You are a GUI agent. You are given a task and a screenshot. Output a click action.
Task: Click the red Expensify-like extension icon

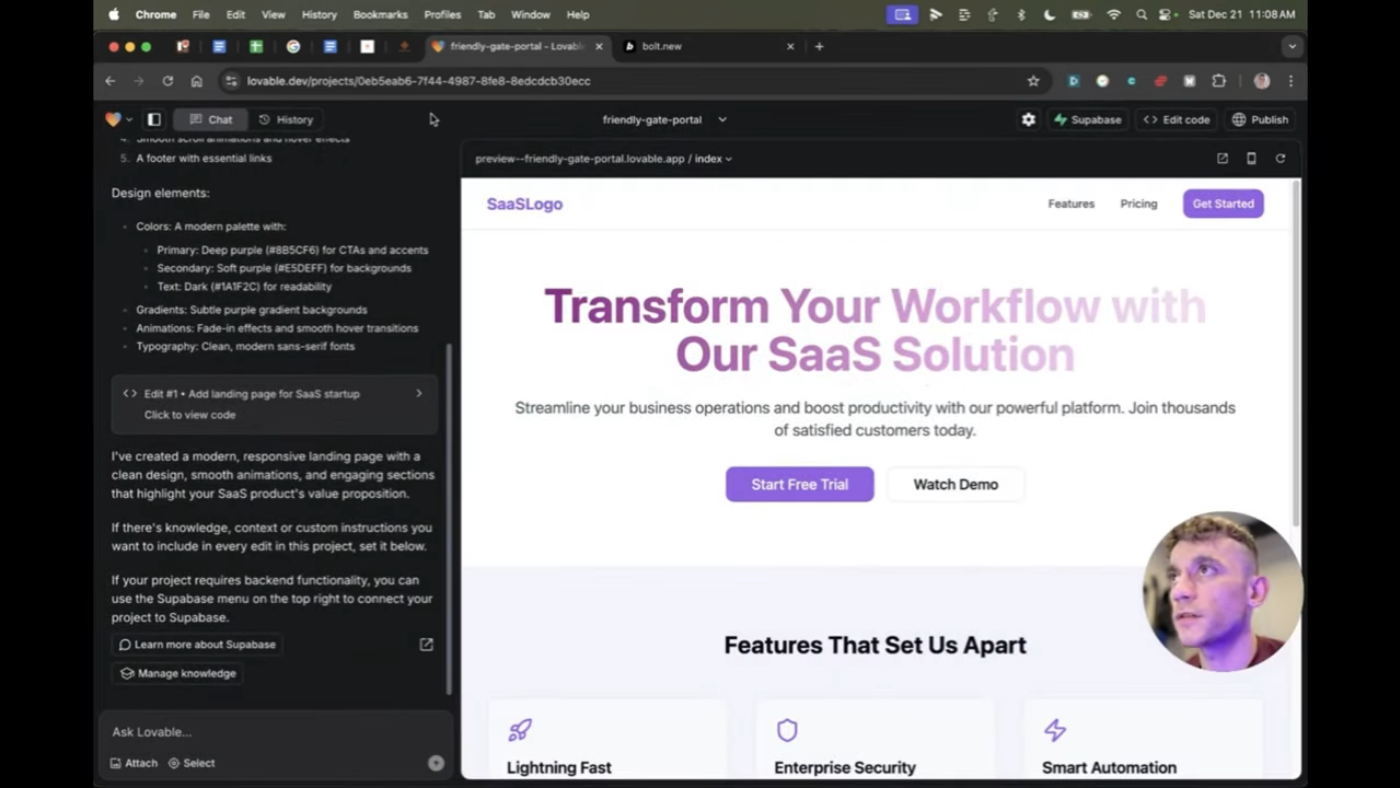click(1160, 81)
